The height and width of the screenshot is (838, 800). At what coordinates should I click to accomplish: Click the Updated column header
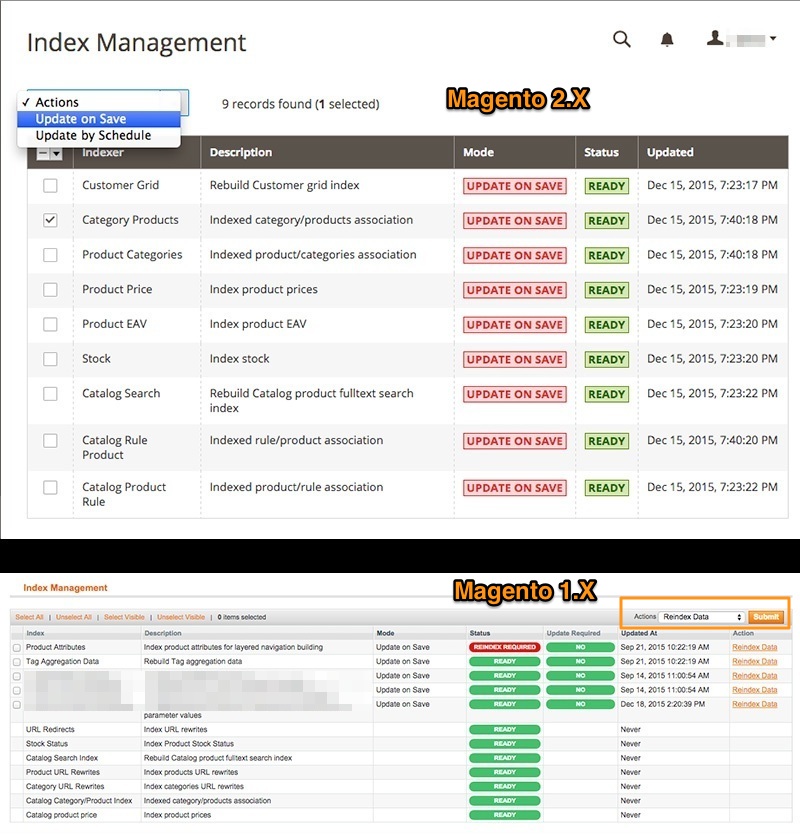(670, 152)
